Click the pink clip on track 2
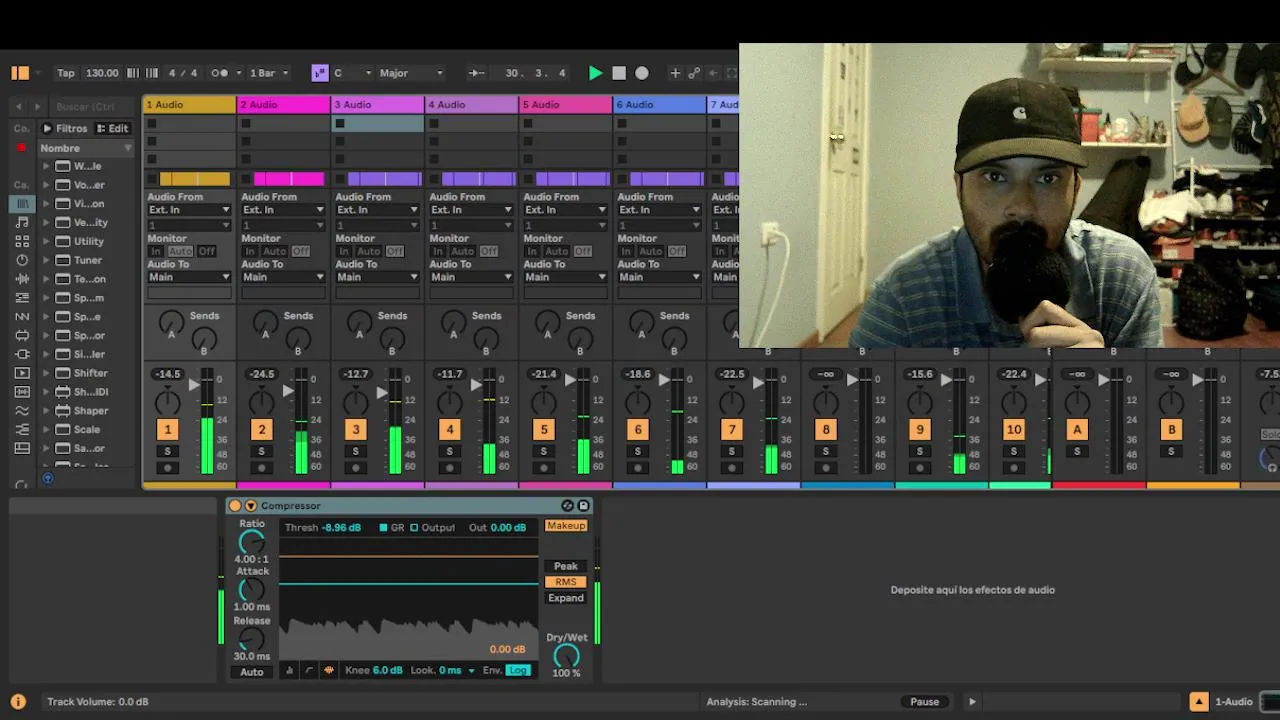This screenshot has width=1280, height=720. coord(289,179)
